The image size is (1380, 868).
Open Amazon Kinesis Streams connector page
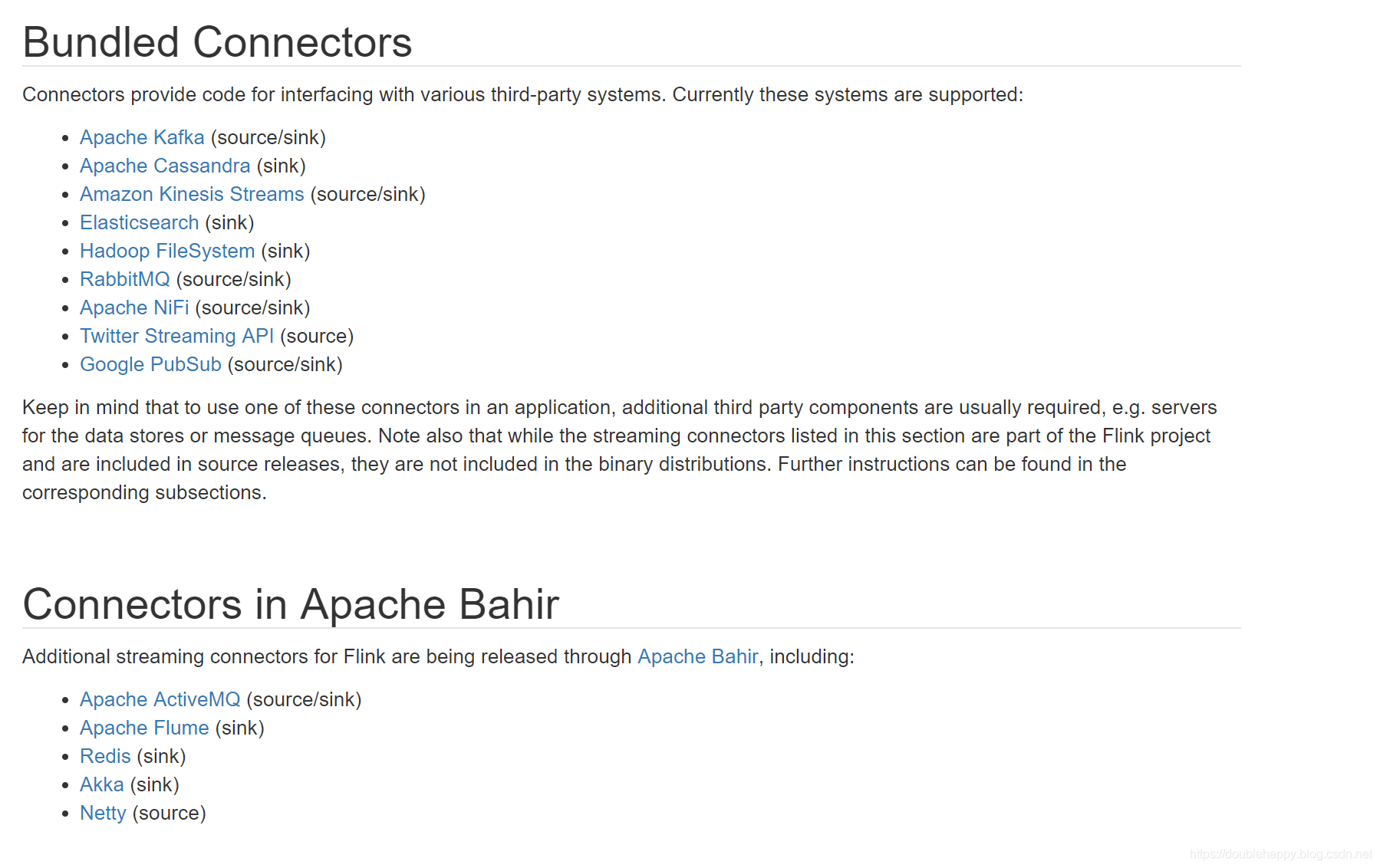[192, 194]
